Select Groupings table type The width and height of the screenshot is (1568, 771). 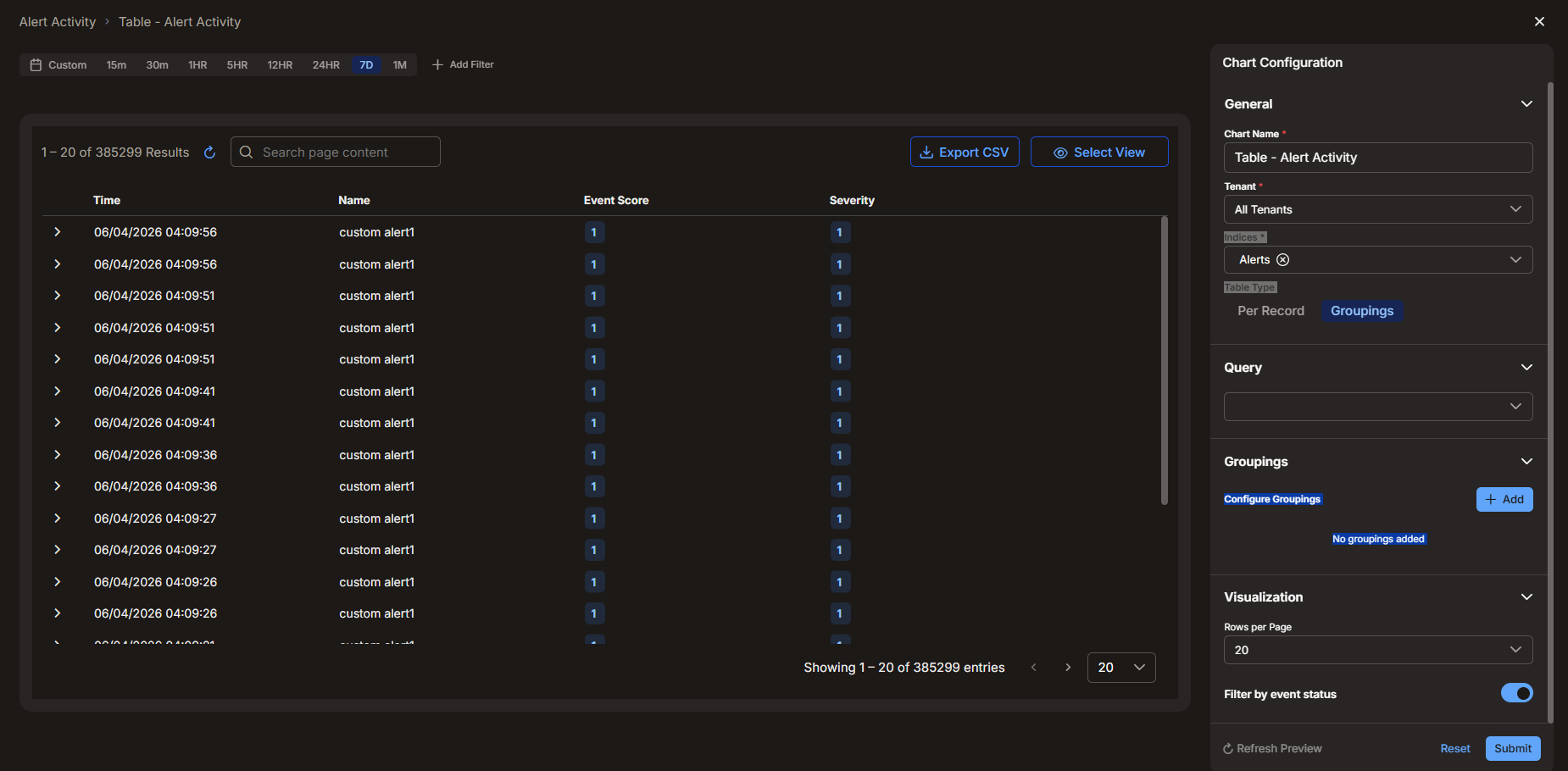coord(1361,311)
